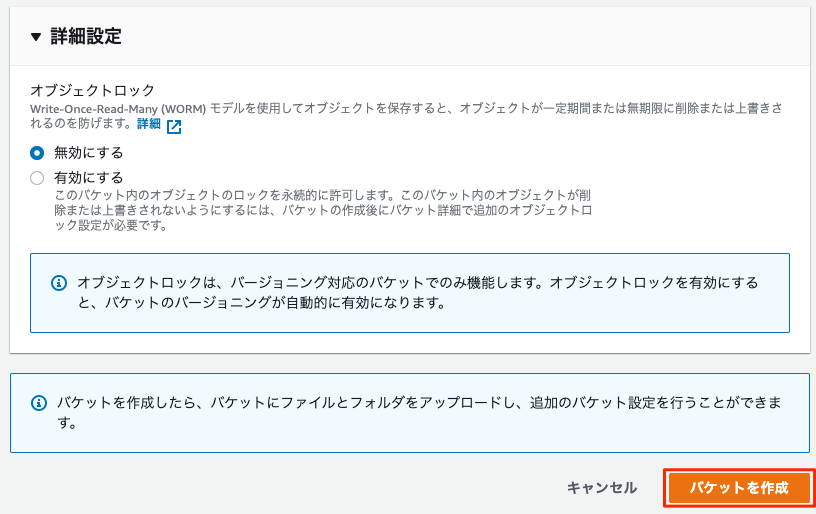816x514 pixels.
Task: Click the description under 有効にする option
Action: click(323, 210)
